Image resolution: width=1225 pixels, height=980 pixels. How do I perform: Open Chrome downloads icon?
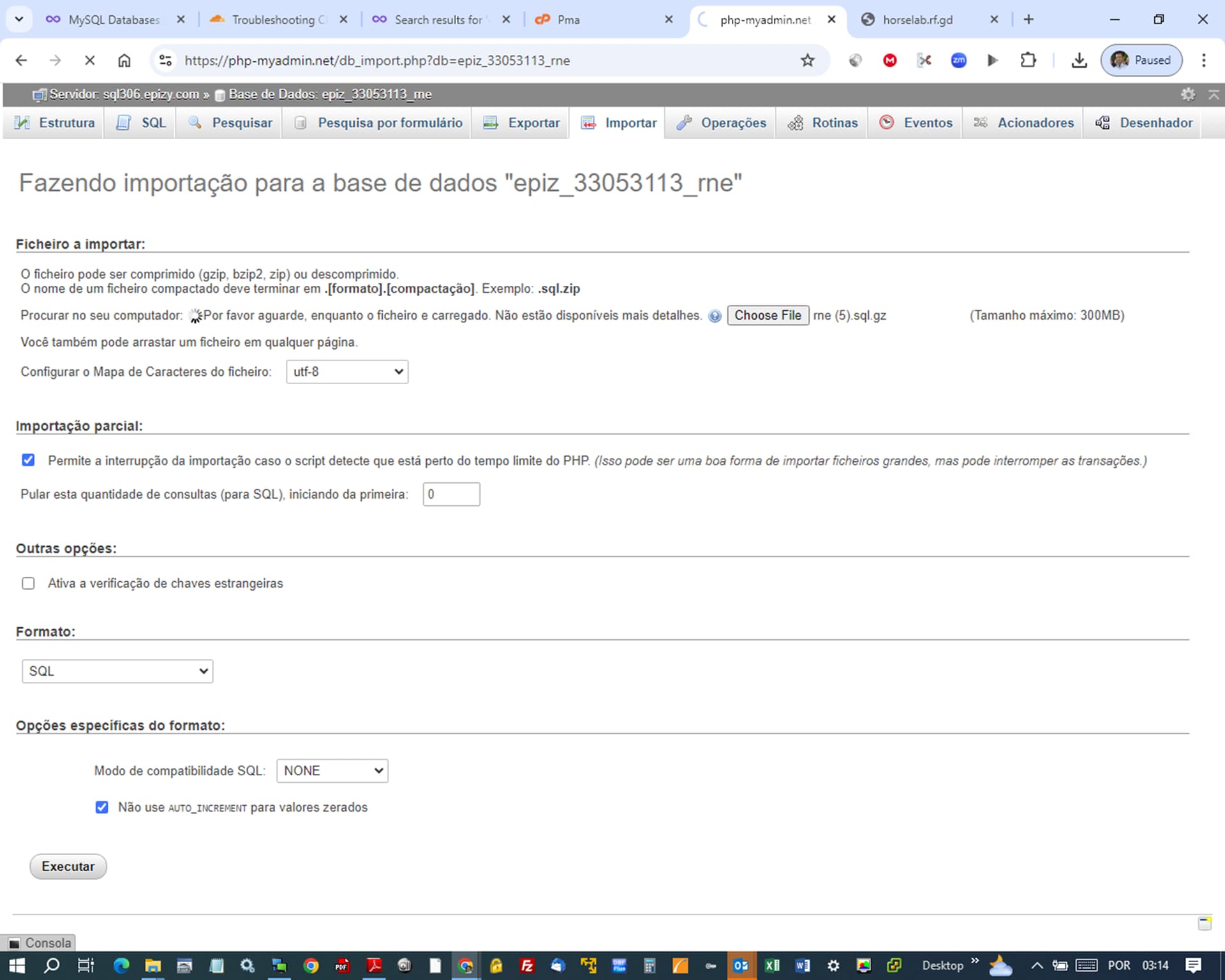[x=1079, y=60]
